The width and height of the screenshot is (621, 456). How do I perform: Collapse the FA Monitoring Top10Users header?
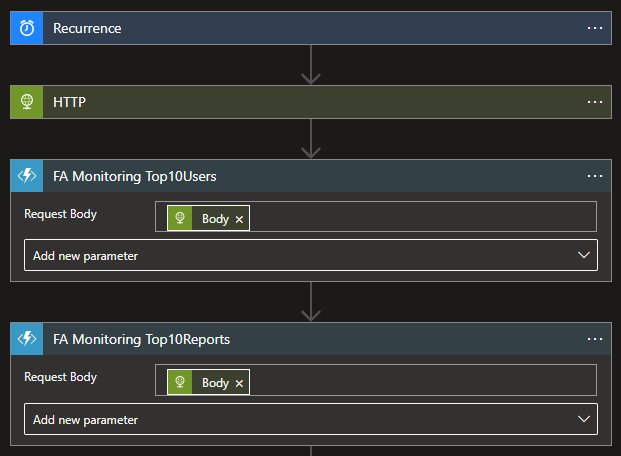coord(300,176)
